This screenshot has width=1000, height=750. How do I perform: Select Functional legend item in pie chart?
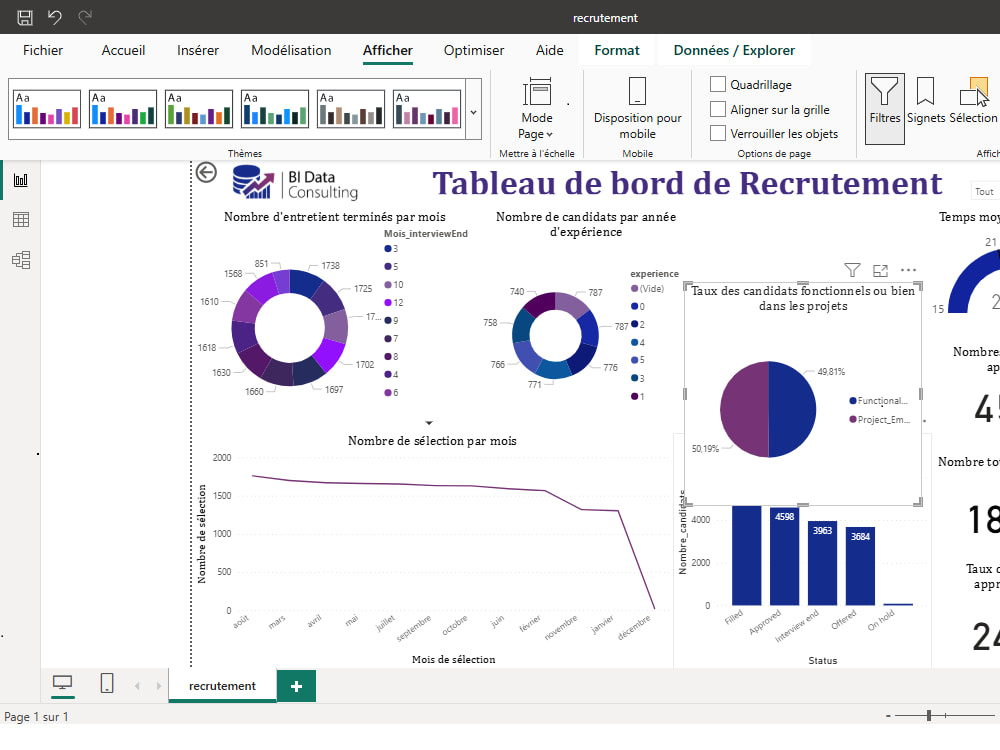click(879, 401)
